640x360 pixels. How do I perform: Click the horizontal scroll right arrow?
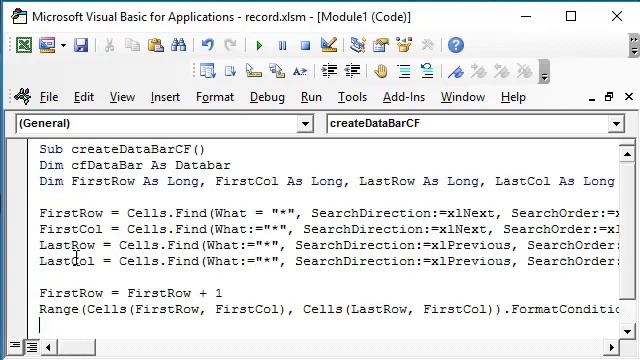click(611, 347)
